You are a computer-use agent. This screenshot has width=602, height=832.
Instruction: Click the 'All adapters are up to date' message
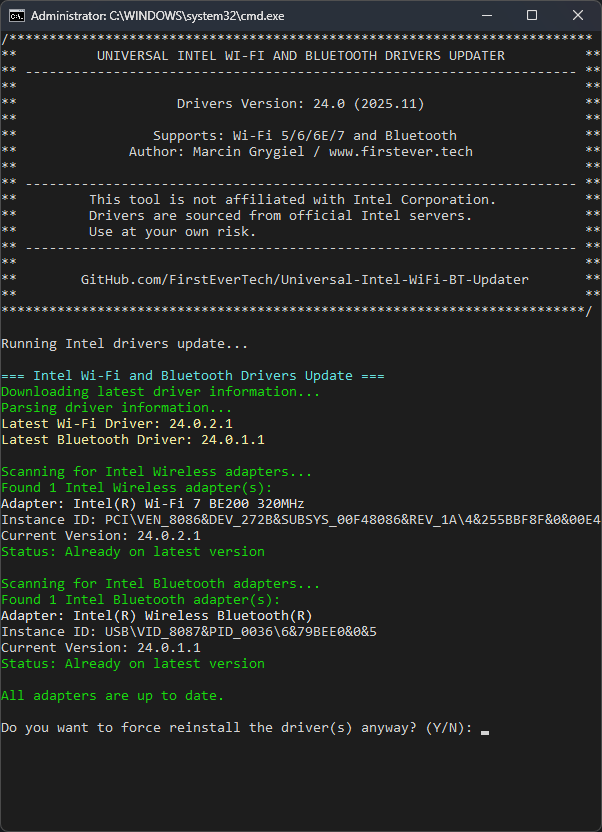pyautogui.click(x=112, y=696)
